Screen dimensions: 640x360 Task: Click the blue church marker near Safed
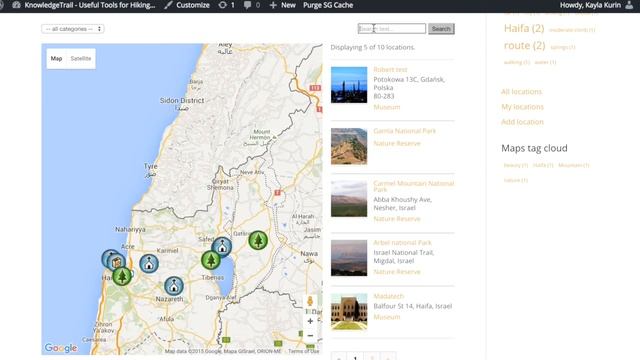click(x=222, y=247)
